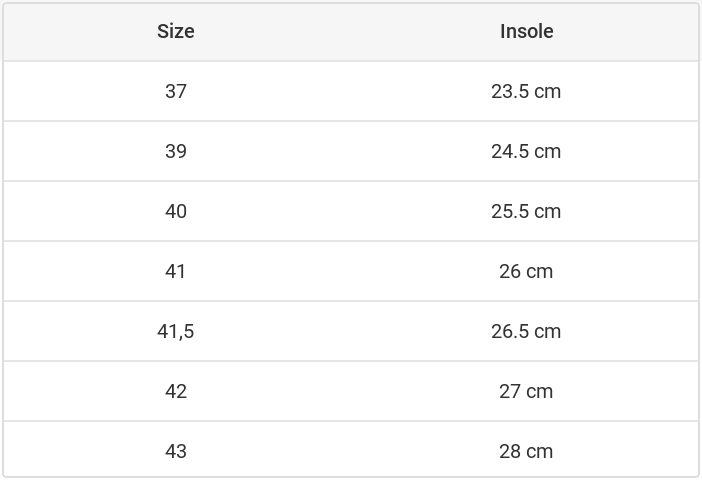Click the Size column header
Image resolution: width=702 pixels, height=480 pixels.
(176, 31)
